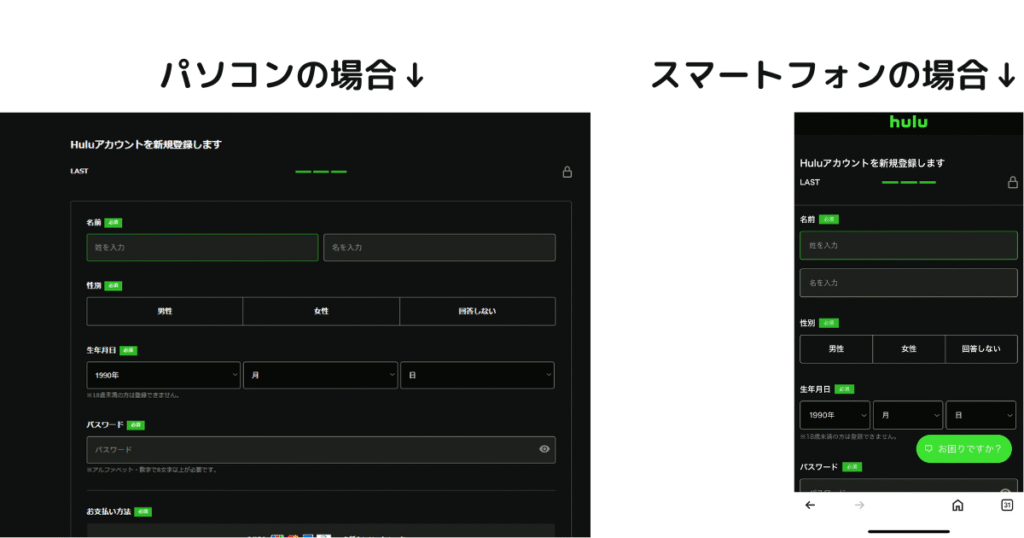This screenshot has width=1024, height=538.
Task: Toggle password visibility eye icon in PC form
Action: tap(544, 449)
